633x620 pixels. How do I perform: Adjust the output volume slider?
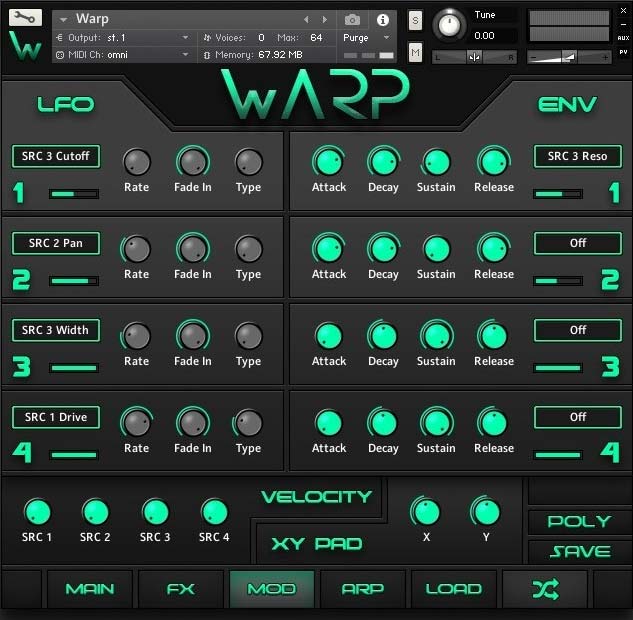click(x=569, y=57)
